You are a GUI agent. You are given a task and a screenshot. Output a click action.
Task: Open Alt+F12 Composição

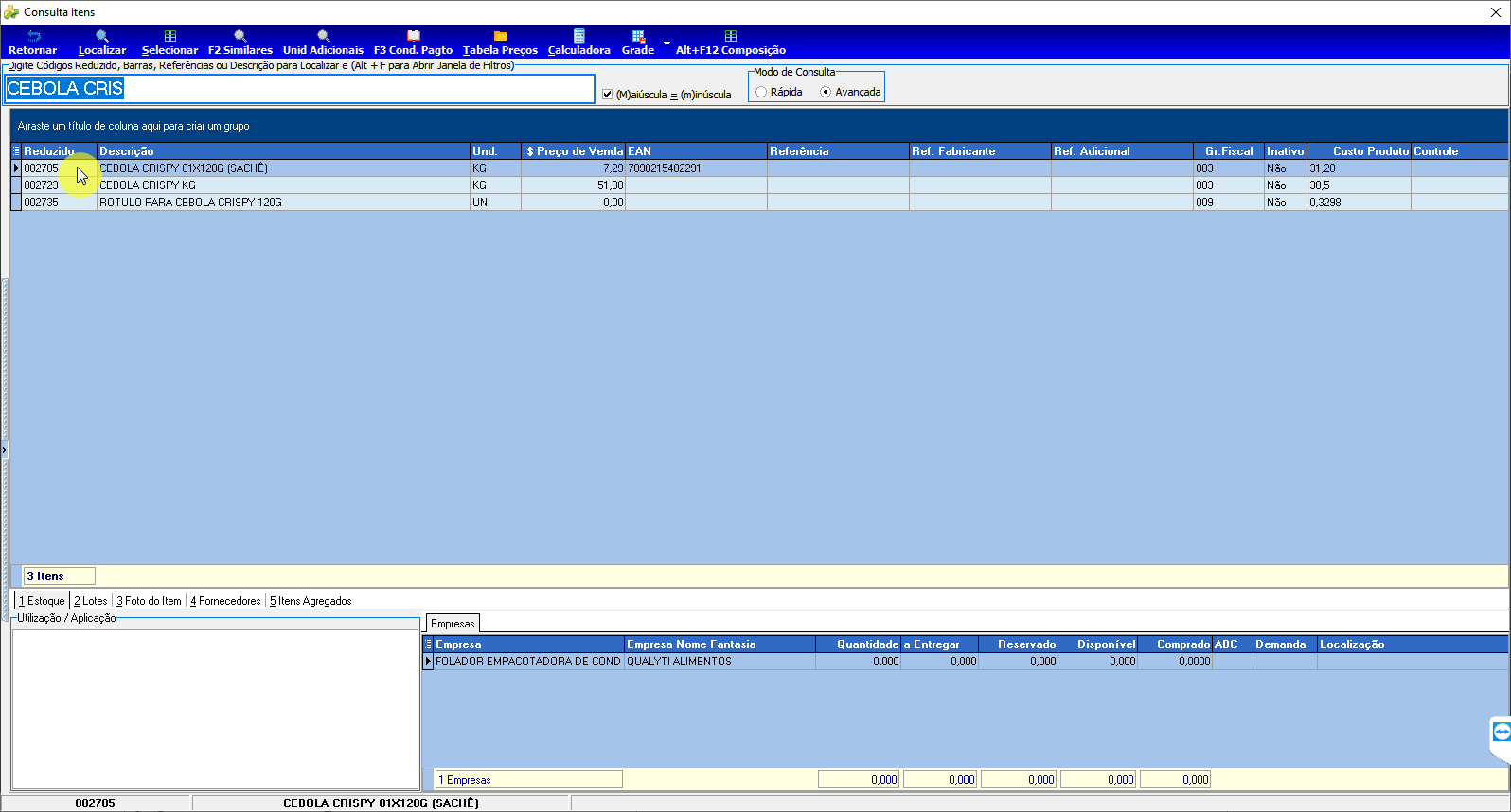coord(731,43)
